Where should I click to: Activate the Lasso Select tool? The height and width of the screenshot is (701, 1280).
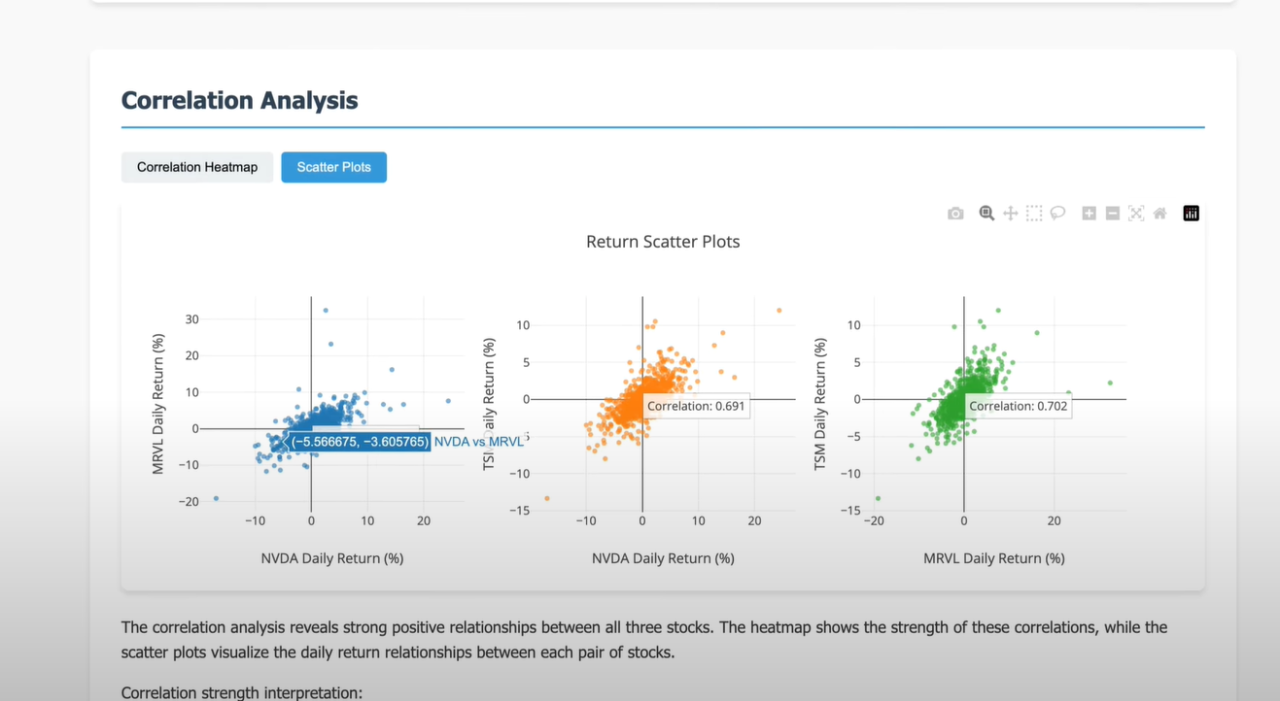1058,213
